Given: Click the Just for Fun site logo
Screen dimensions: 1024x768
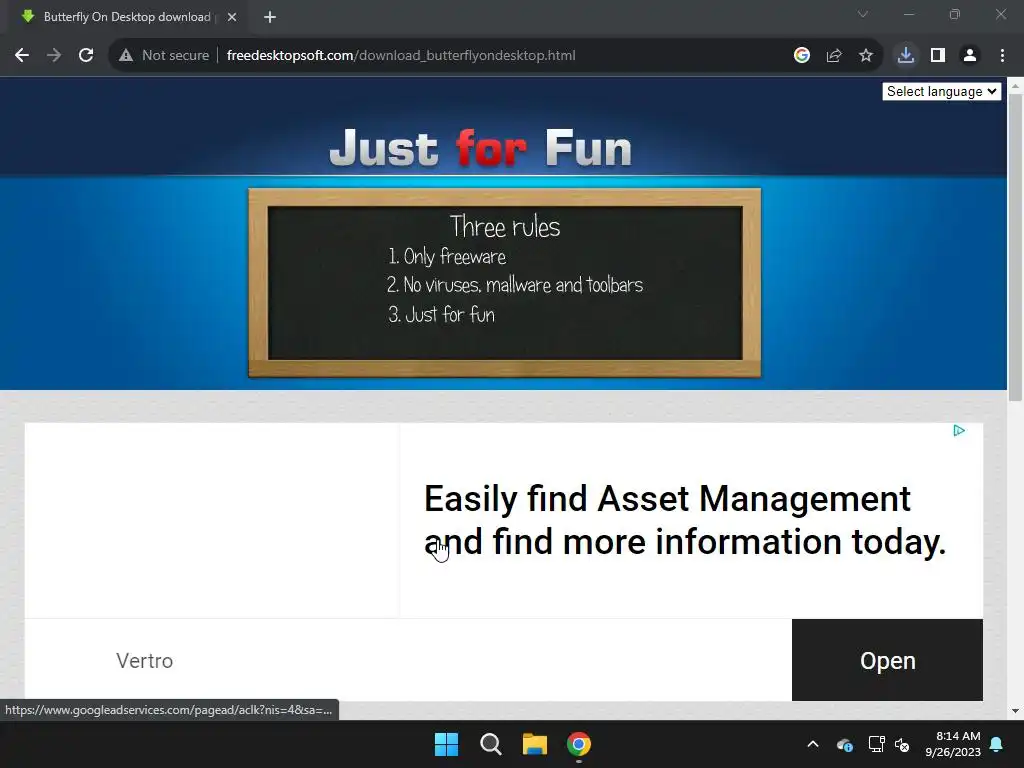Looking at the screenshot, I should [x=481, y=148].
